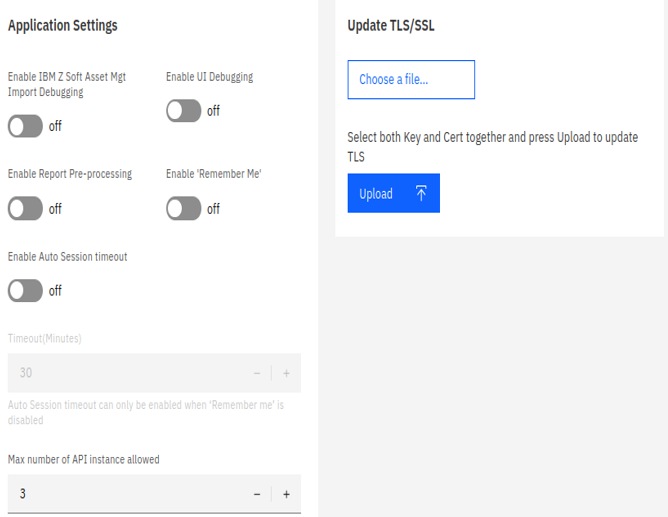
Task: Click the Timeout(Minutes) label
Action: point(45,339)
